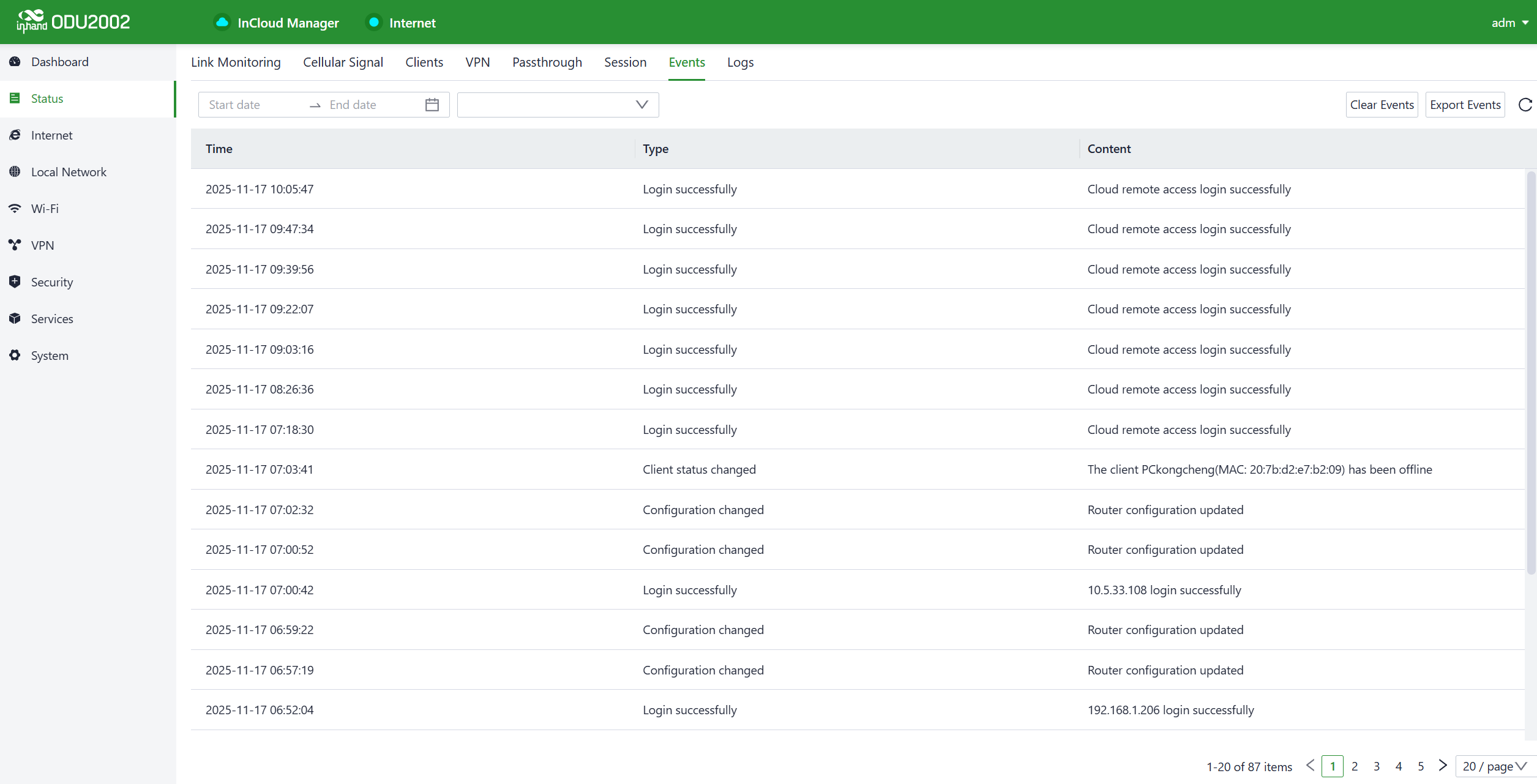
Task: Switch to the Cellular Signal tab
Action: [x=343, y=62]
